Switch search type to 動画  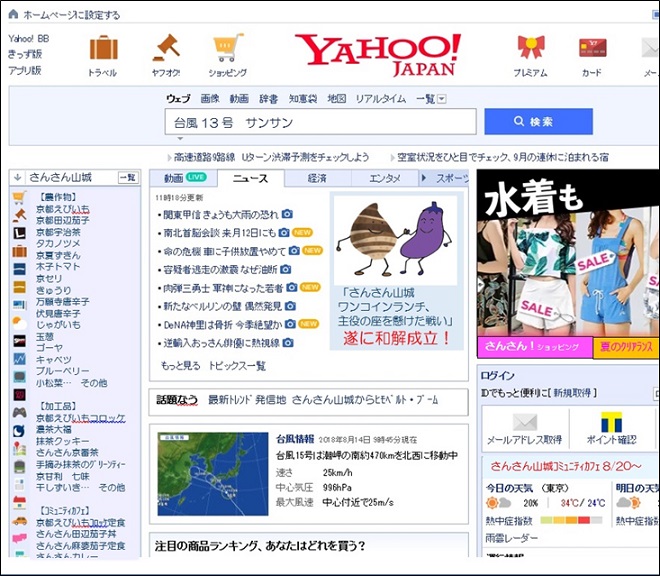coord(239,99)
